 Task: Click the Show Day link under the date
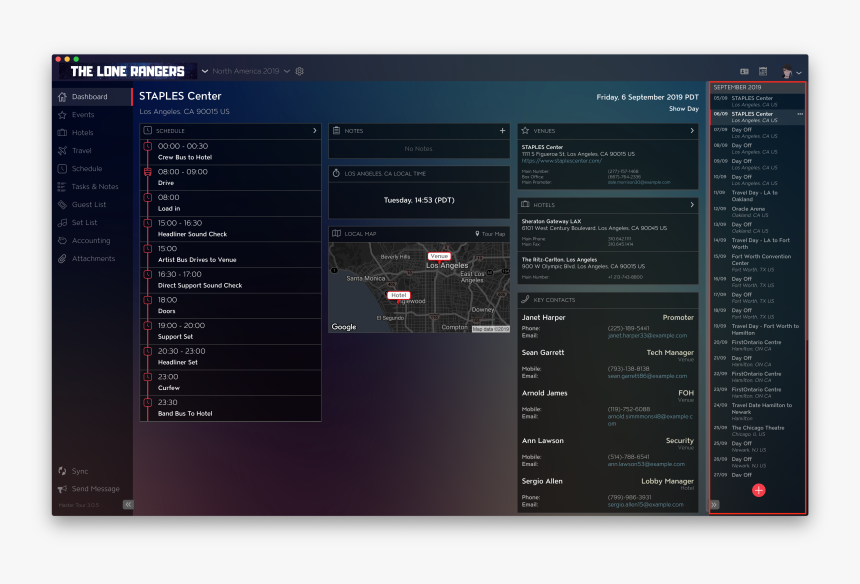[683, 109]
